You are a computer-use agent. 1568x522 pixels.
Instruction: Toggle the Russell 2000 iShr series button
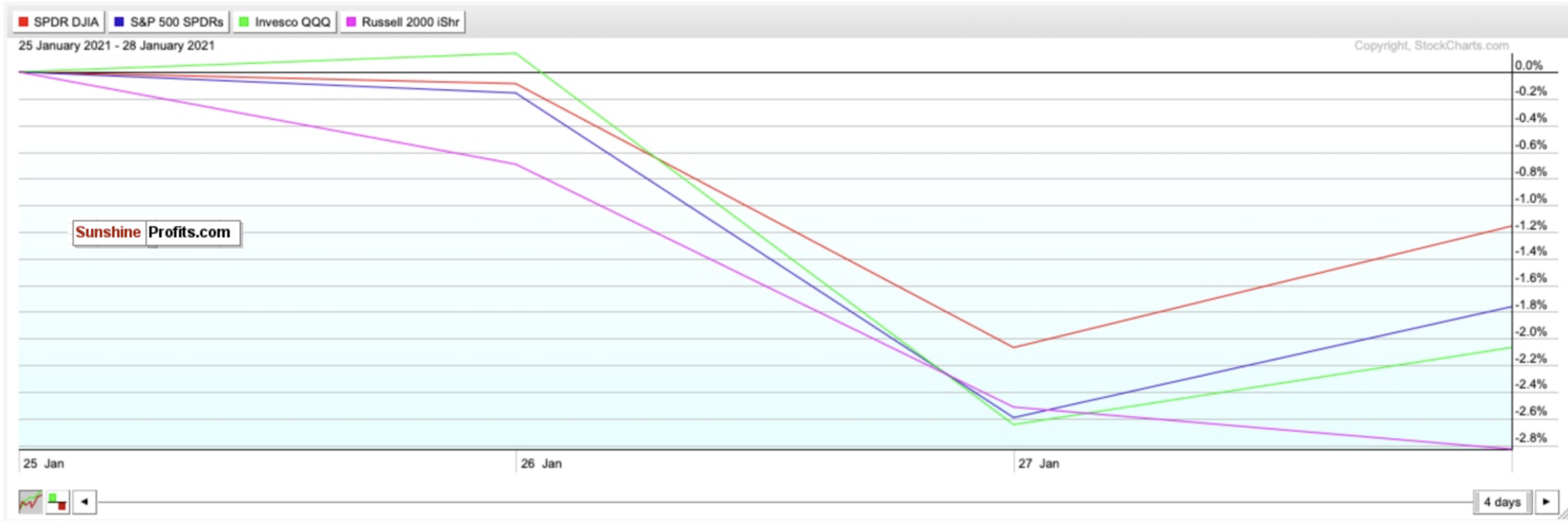(x=403, y=22)
